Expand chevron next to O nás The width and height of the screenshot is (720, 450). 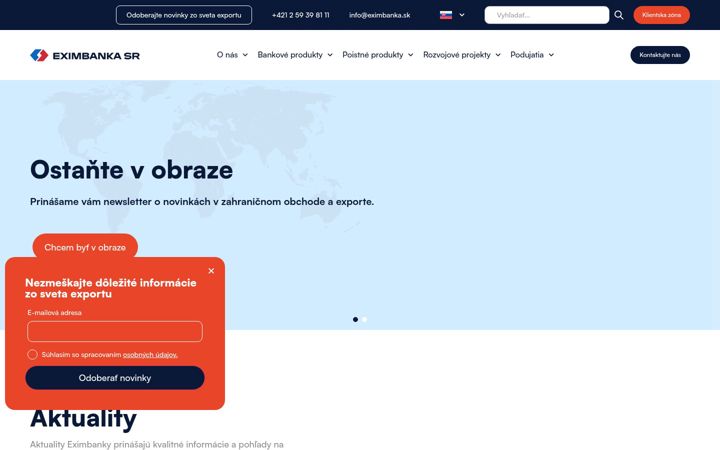[245, 55]
